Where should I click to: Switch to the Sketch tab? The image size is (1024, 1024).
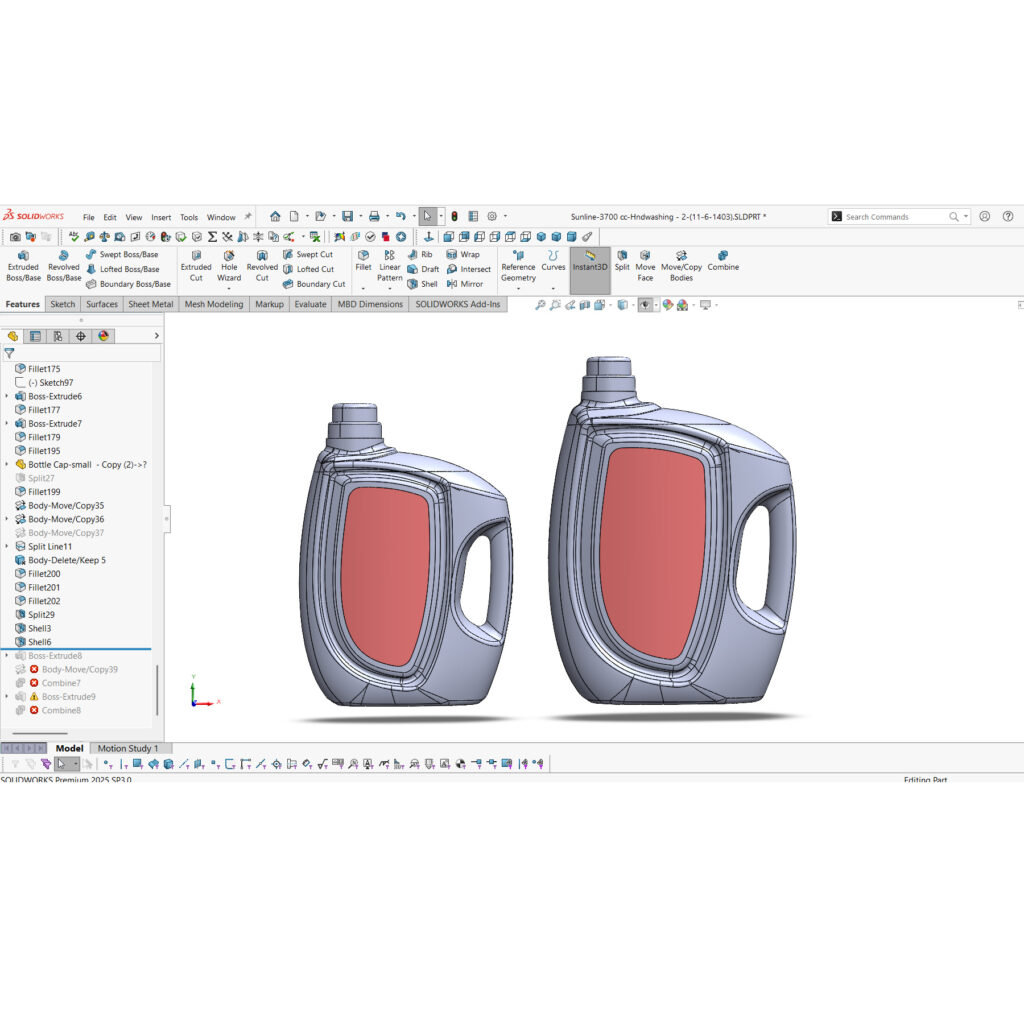coord(63,304)
